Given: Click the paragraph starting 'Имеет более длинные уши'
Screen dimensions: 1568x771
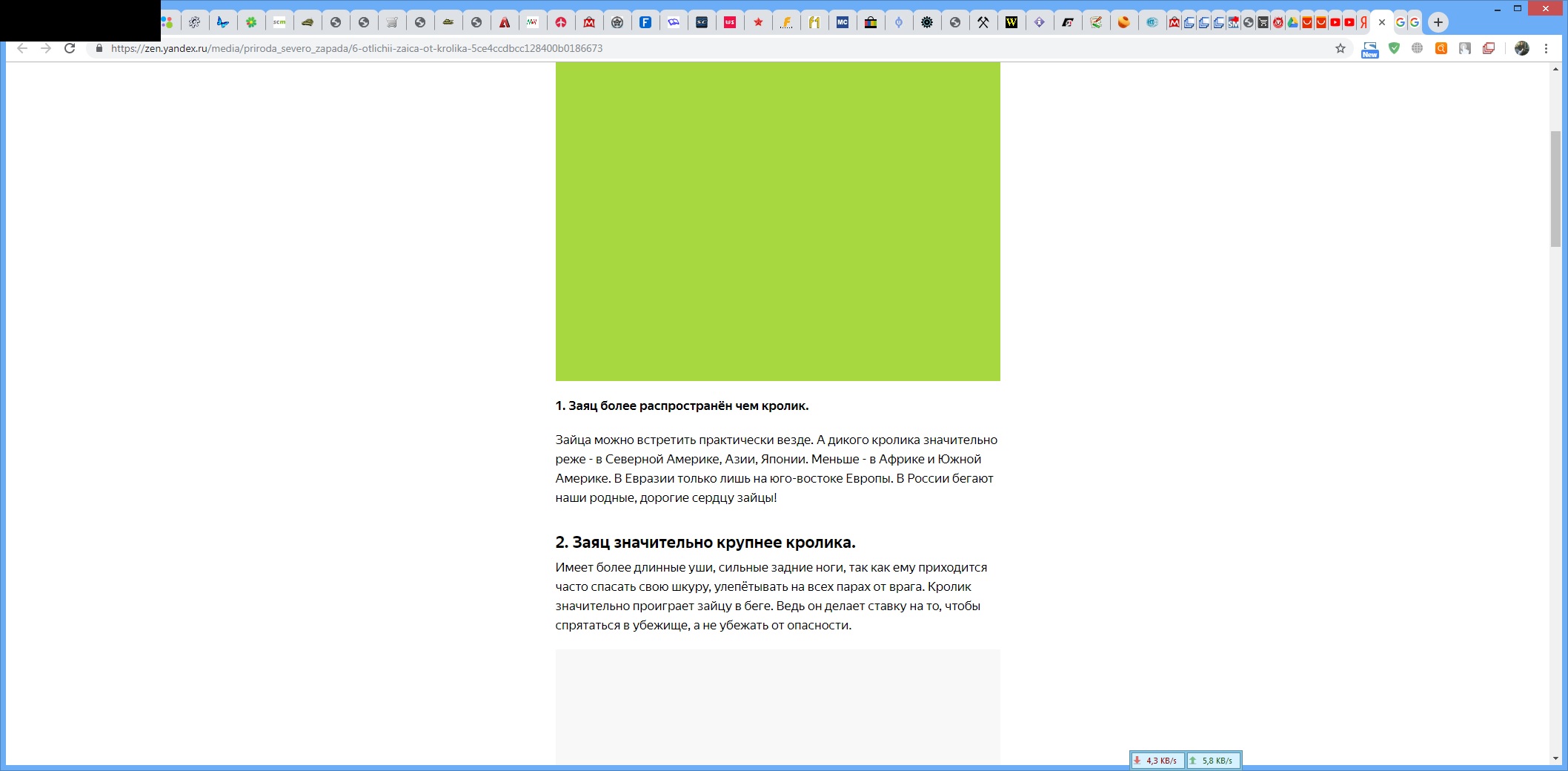Looking at the screenshot, I should [771, 596].
